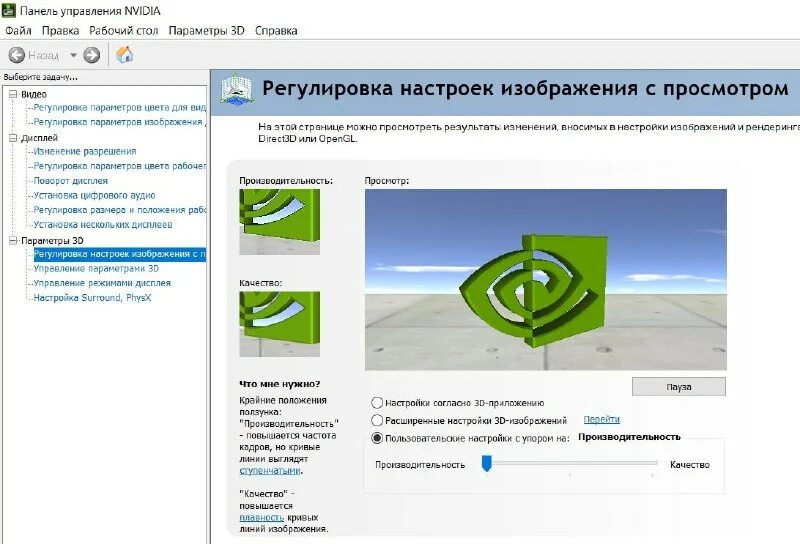Select 'Регулировка настроек изображения с' tree item
This screenshot has width=800, height=544.
tap(120, 254)
